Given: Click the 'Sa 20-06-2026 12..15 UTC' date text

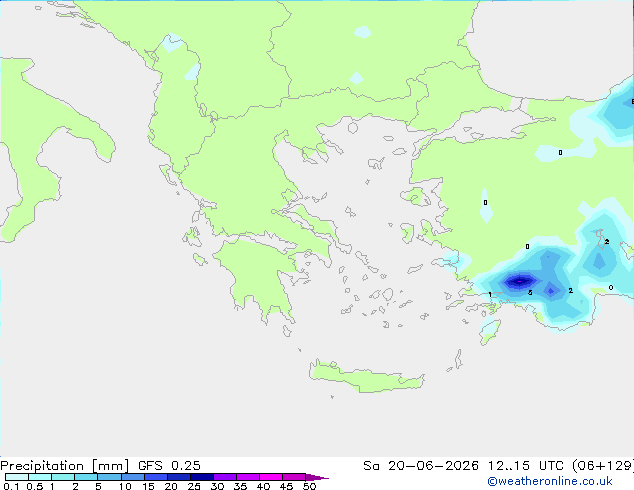Looking at the screenshot, I should [463, 466].
